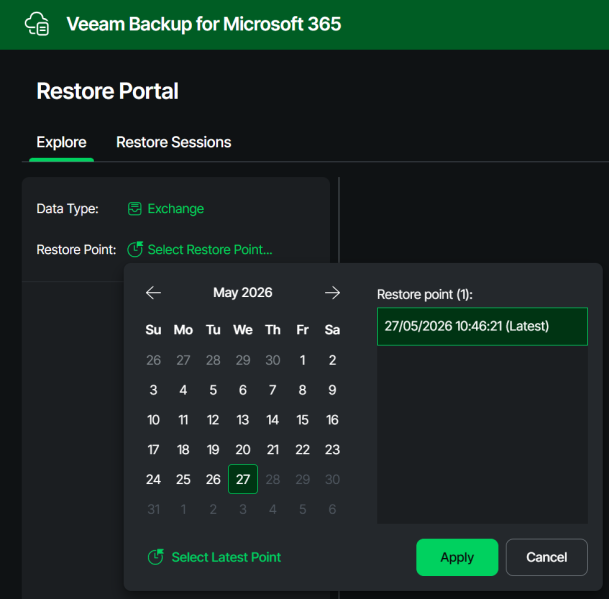This screenshot has height=599, width=609.
Task: Go to previous month arrow
Action: tap(153, 293)
